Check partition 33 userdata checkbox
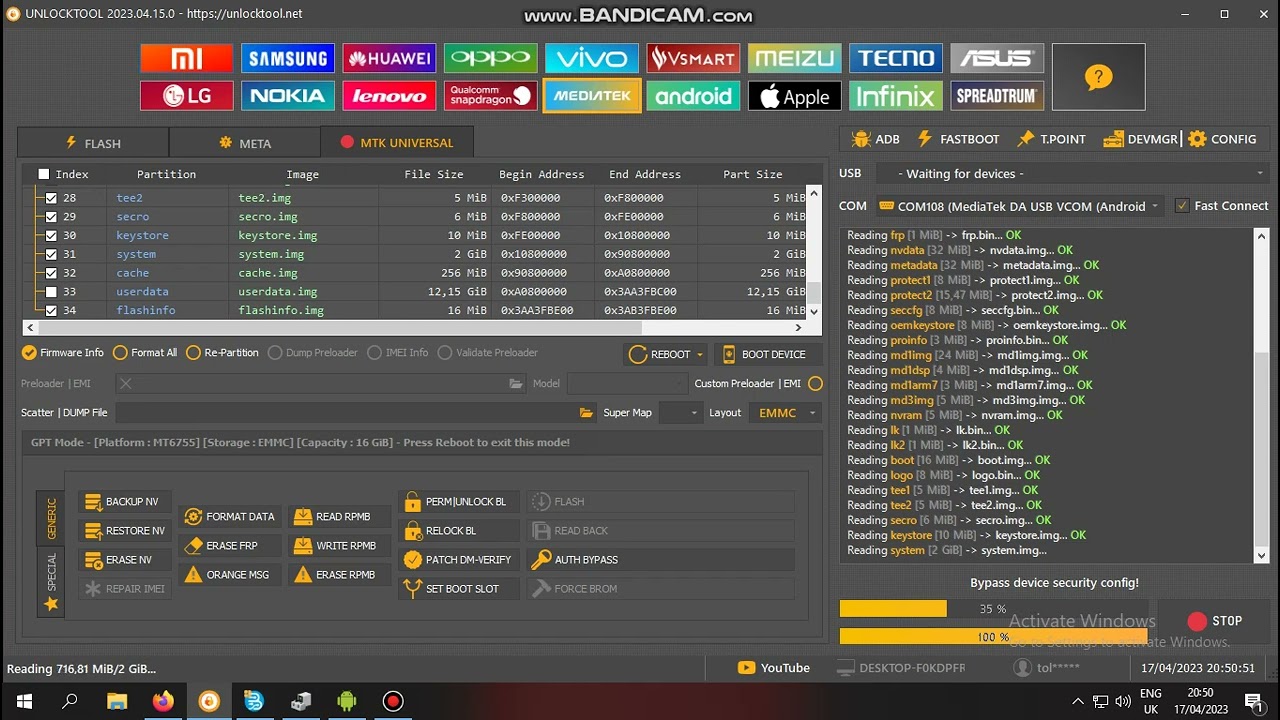Image resolution: width=1280 pixels, height=720 pixels. point(51,292)
